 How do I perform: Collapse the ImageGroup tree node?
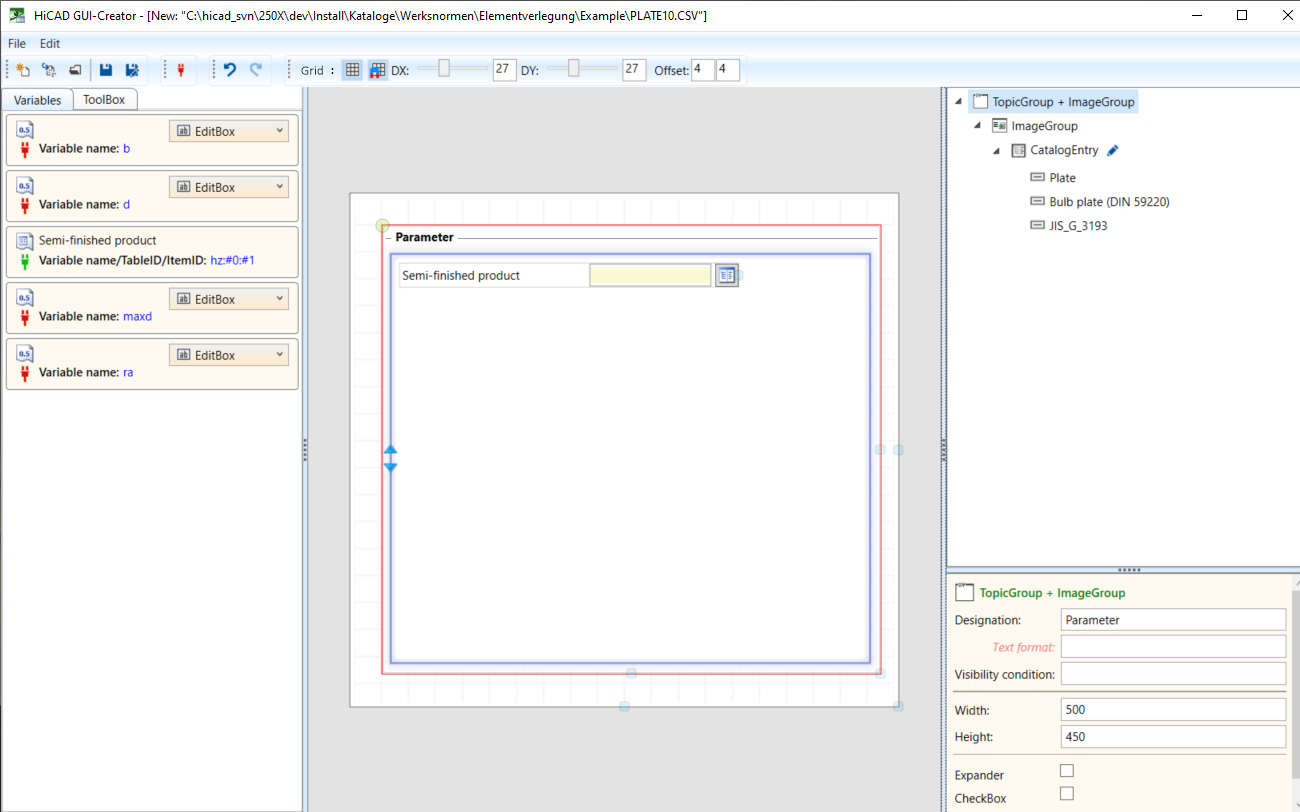(x=977, y=126)
